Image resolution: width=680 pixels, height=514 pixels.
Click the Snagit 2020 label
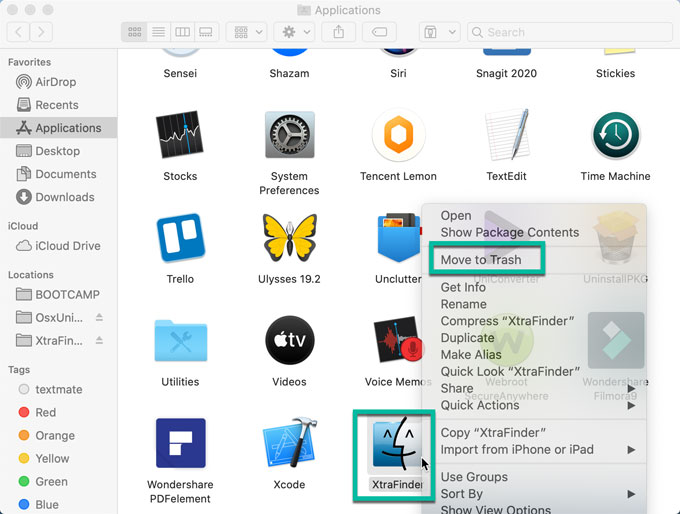pos(507,73)
